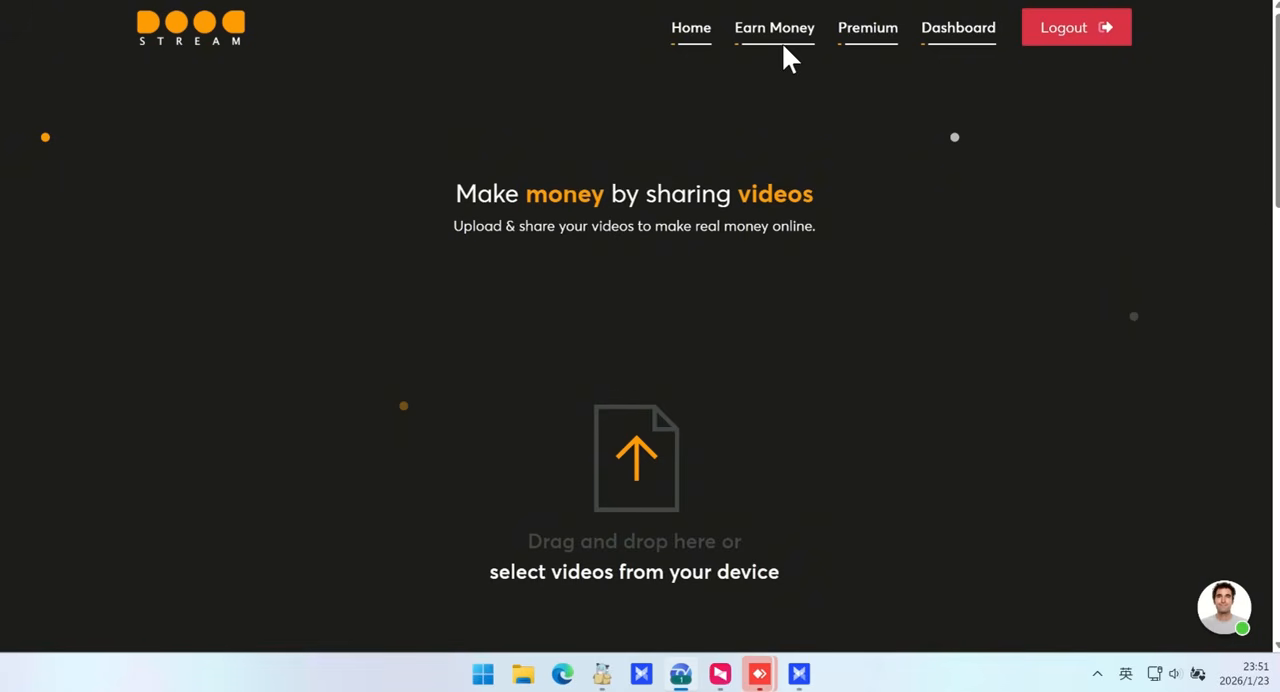Viewport: 1280px width, 692px height.
Task: Launch Microsoft Edge from taskbar
Action: click(x=563, y=674)
